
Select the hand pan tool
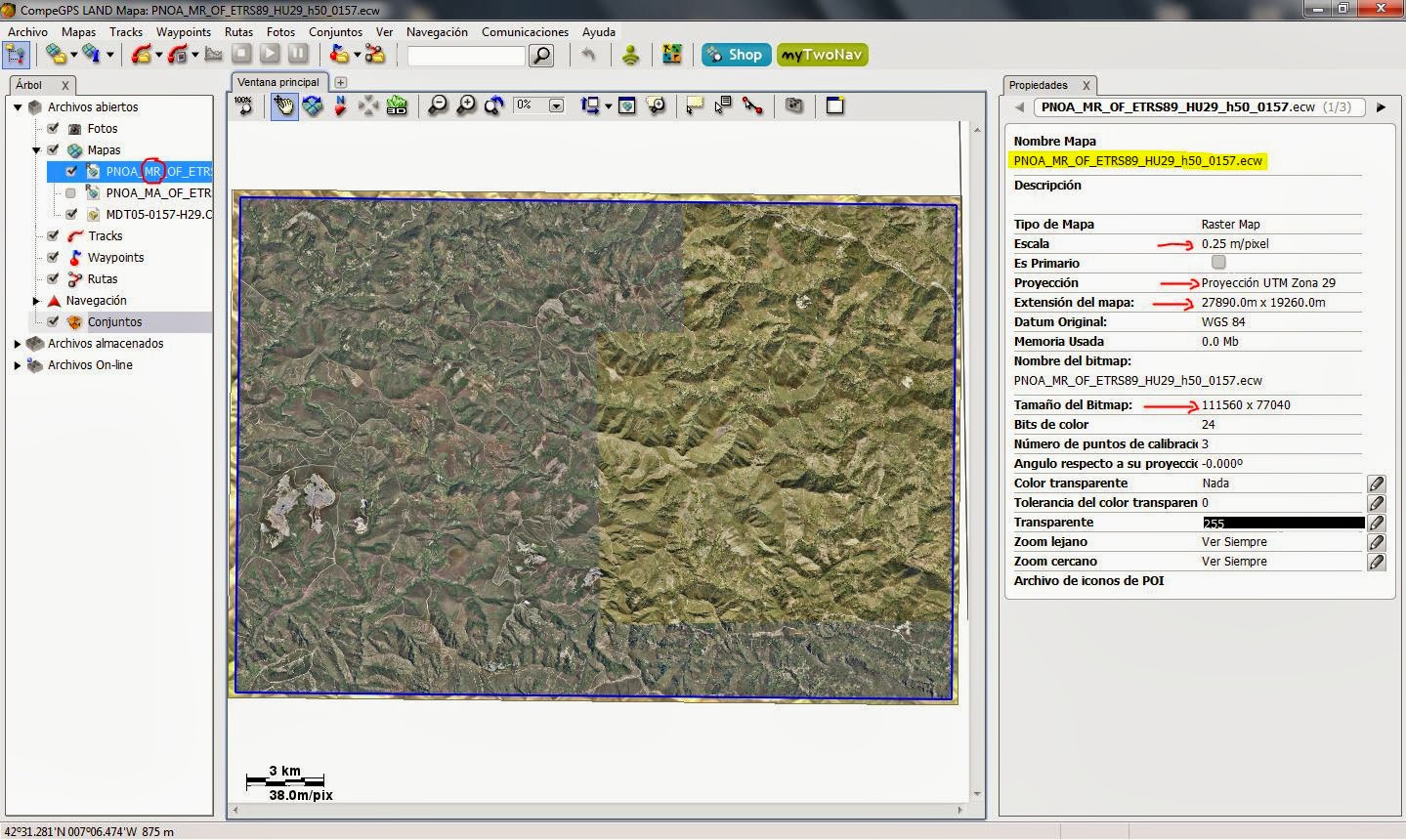coord(284,105)
